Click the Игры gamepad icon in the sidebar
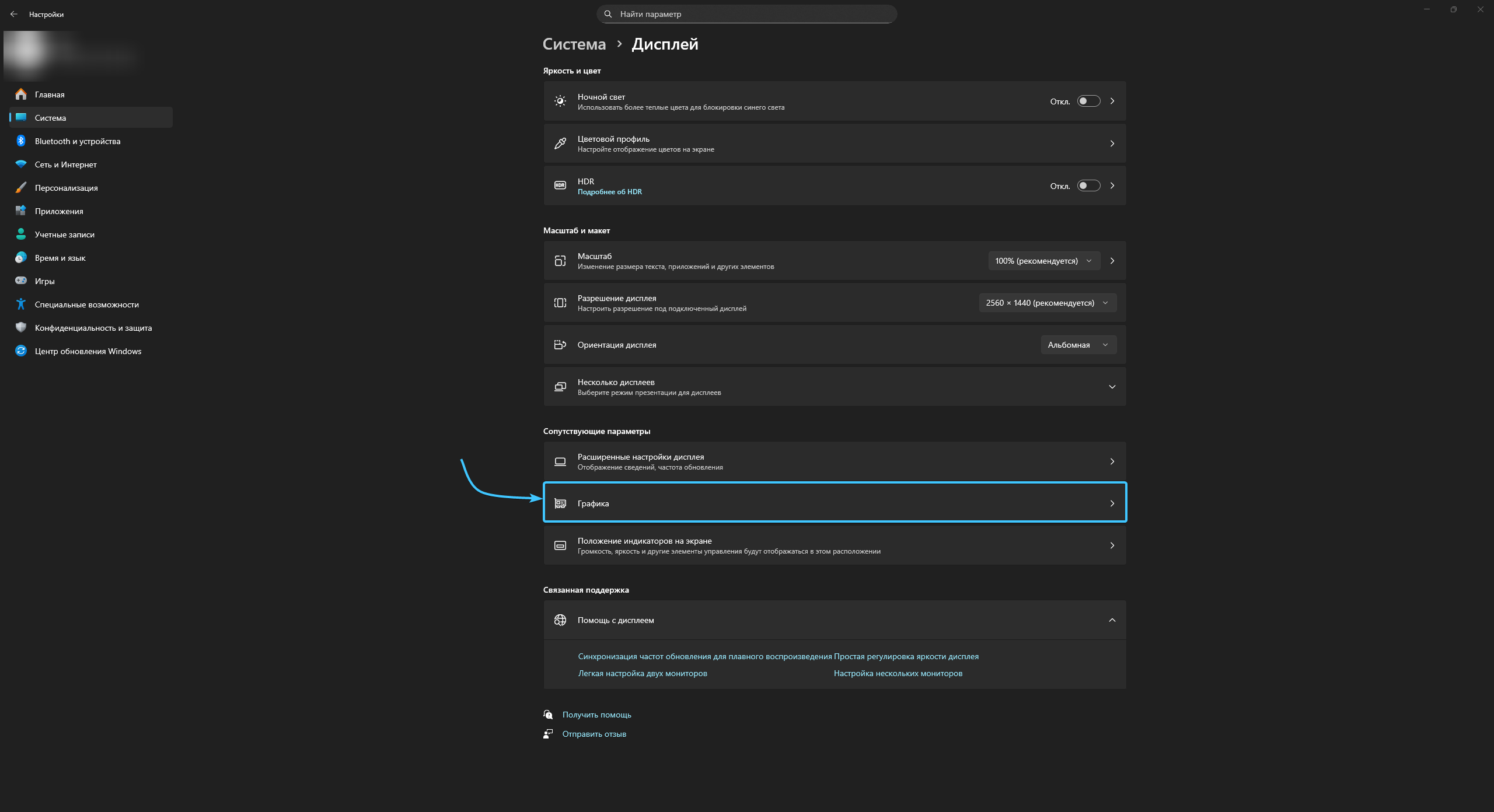This screenshot has width=1494, height=812. pyautogui.click(x=21, y=281)
